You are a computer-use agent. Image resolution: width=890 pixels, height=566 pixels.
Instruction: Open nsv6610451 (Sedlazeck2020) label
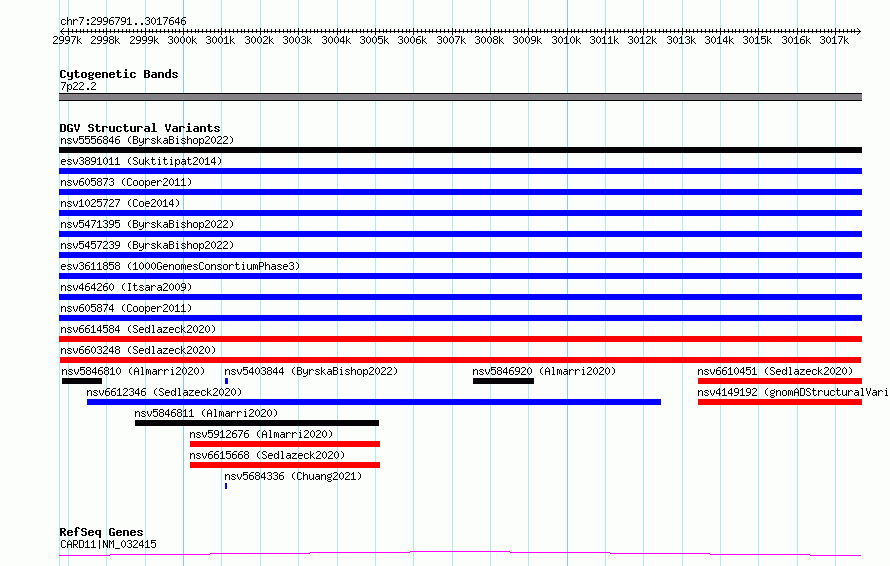pos(775,371)
